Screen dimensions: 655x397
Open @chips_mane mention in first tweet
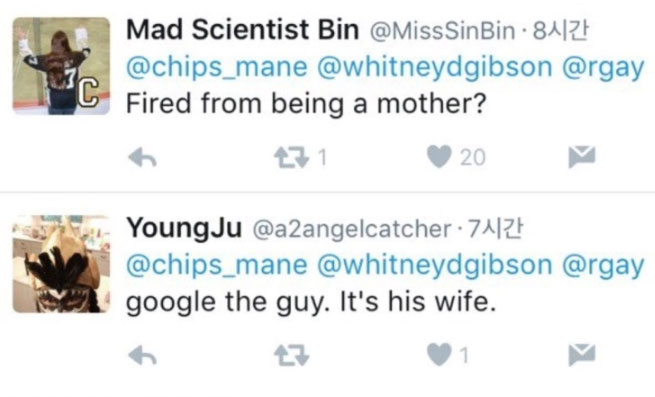coord(217,67)
